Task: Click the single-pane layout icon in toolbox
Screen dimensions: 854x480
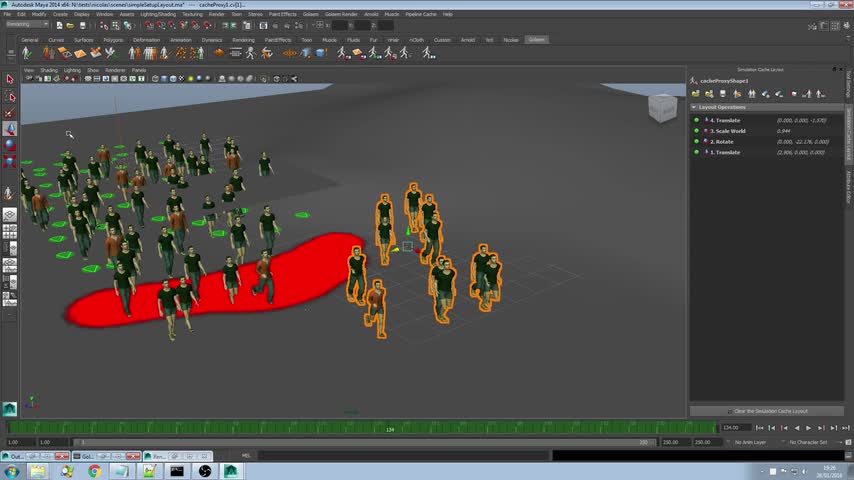Action: (x=9, y=215)
